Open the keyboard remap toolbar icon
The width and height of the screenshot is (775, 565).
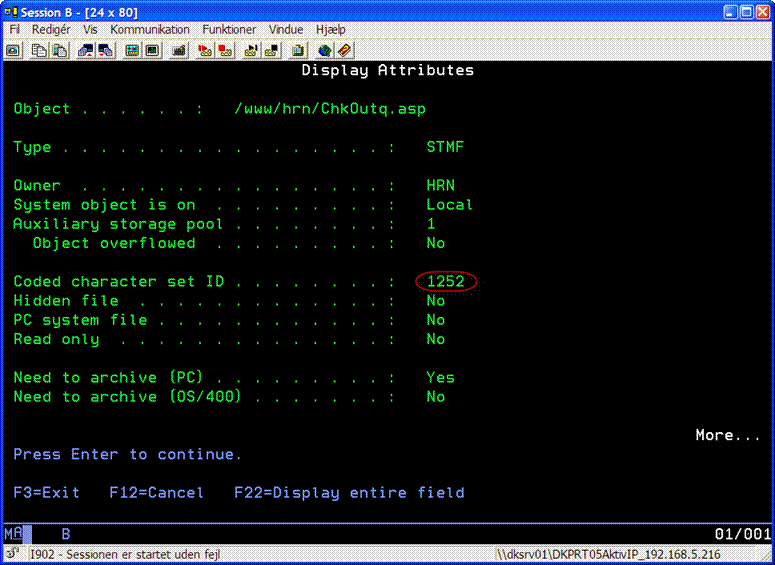coord(179,50)
